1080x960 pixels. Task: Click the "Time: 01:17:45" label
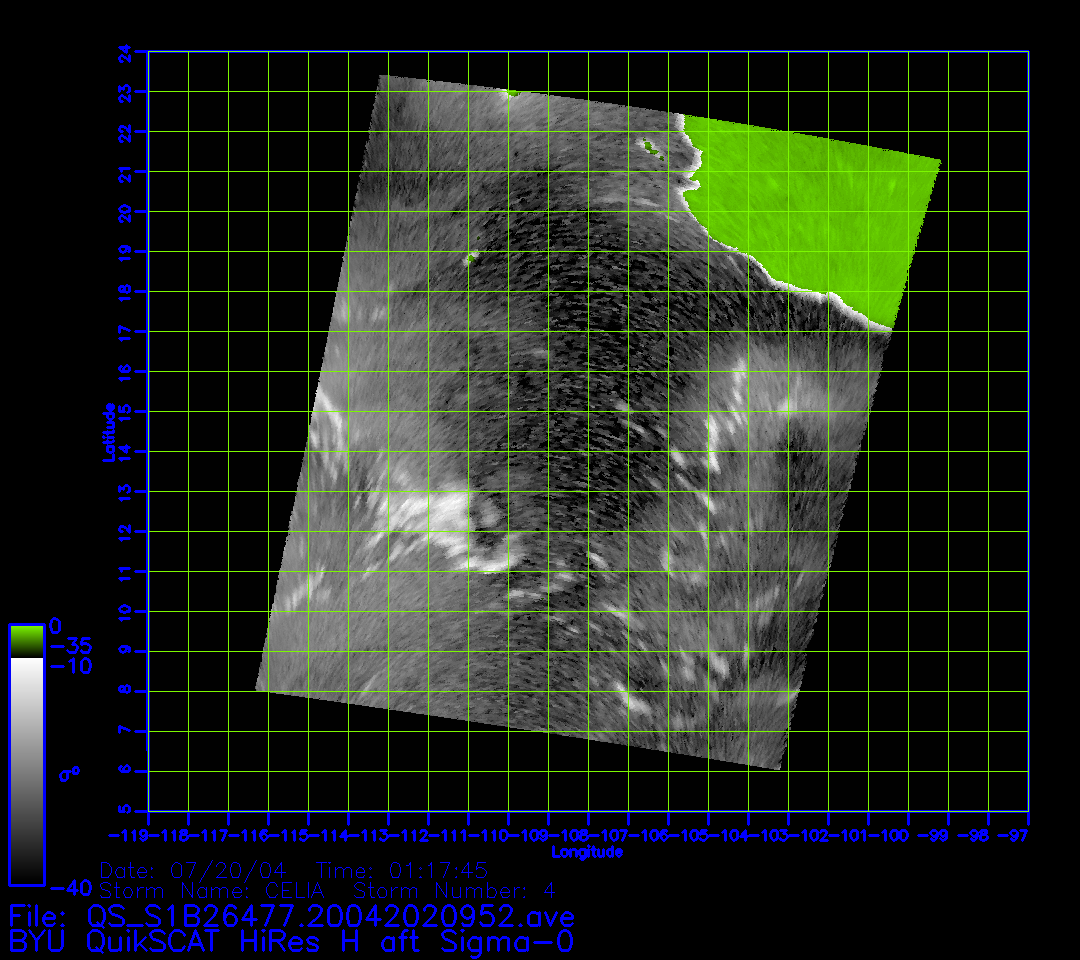(401, 869)
